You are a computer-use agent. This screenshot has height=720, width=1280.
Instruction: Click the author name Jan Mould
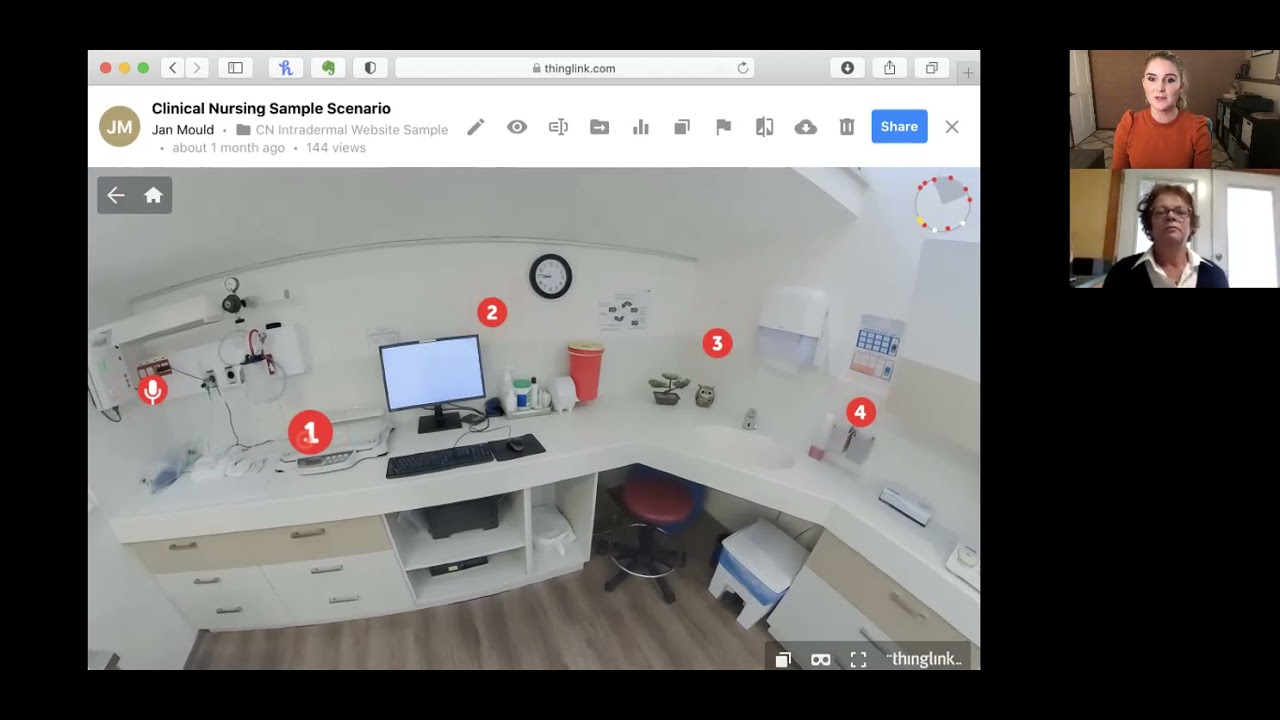click(183, 130)
